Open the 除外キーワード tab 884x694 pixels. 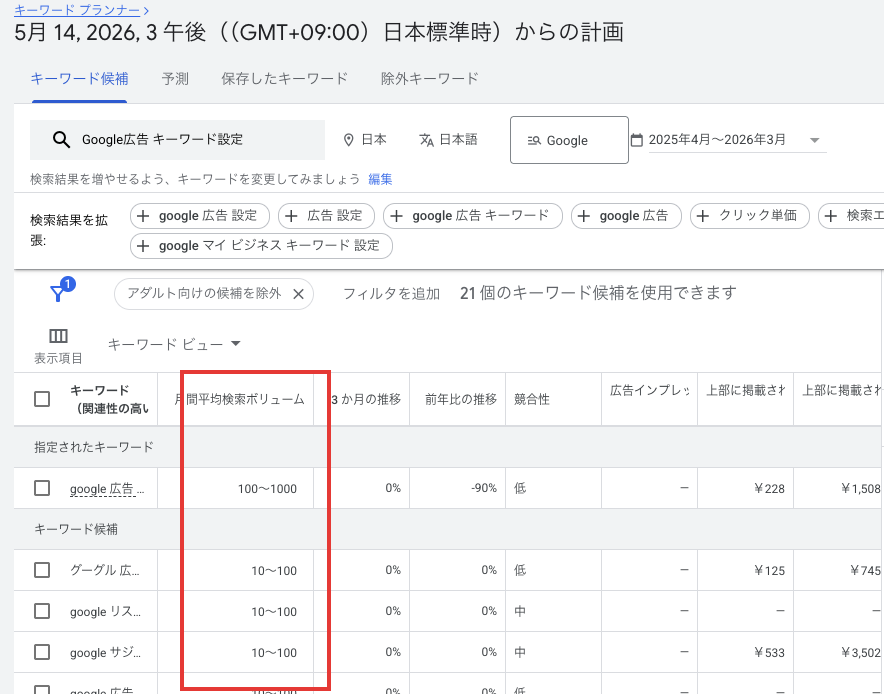click(x=430, y=78)
